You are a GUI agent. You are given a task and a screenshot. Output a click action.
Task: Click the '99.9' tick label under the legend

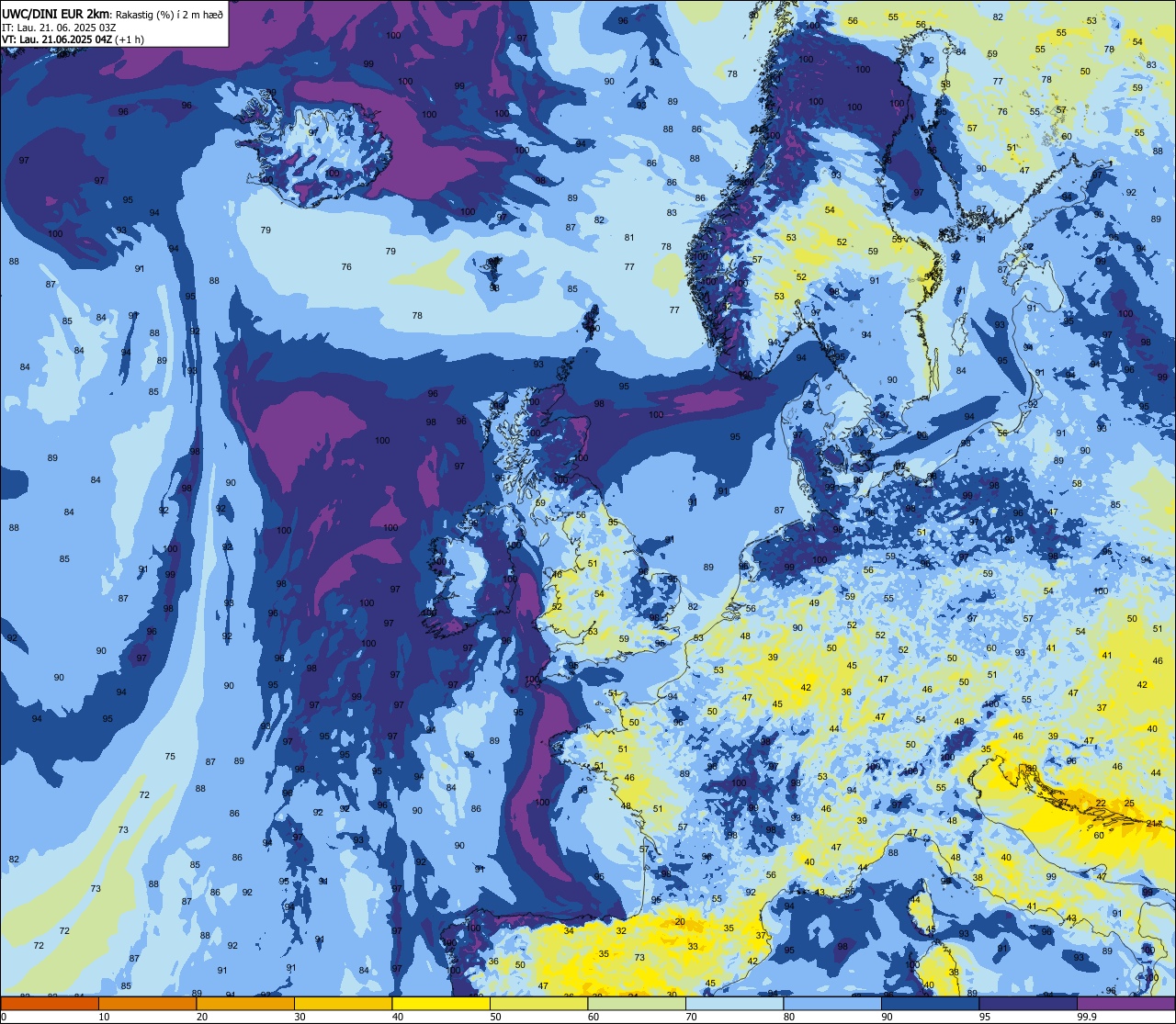1088,1017
